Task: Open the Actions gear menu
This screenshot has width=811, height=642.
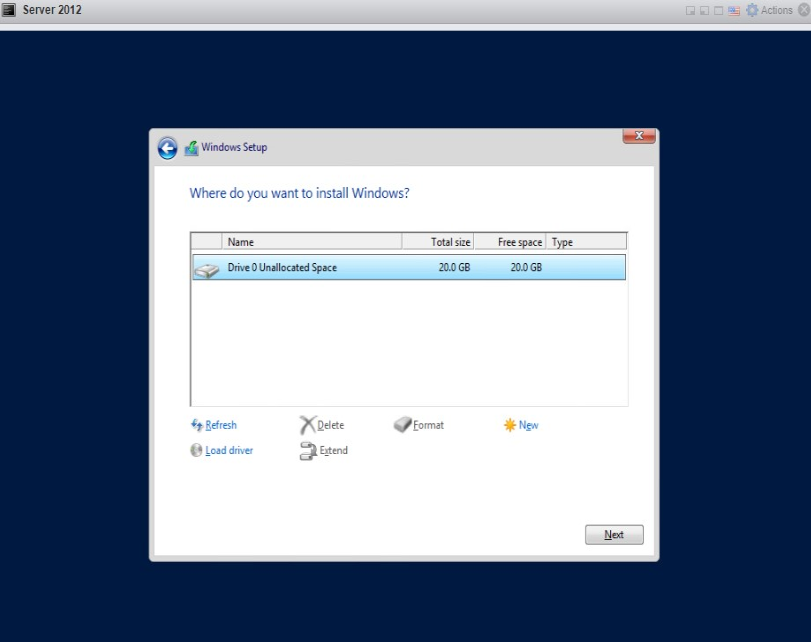Action: coord(769,10)
